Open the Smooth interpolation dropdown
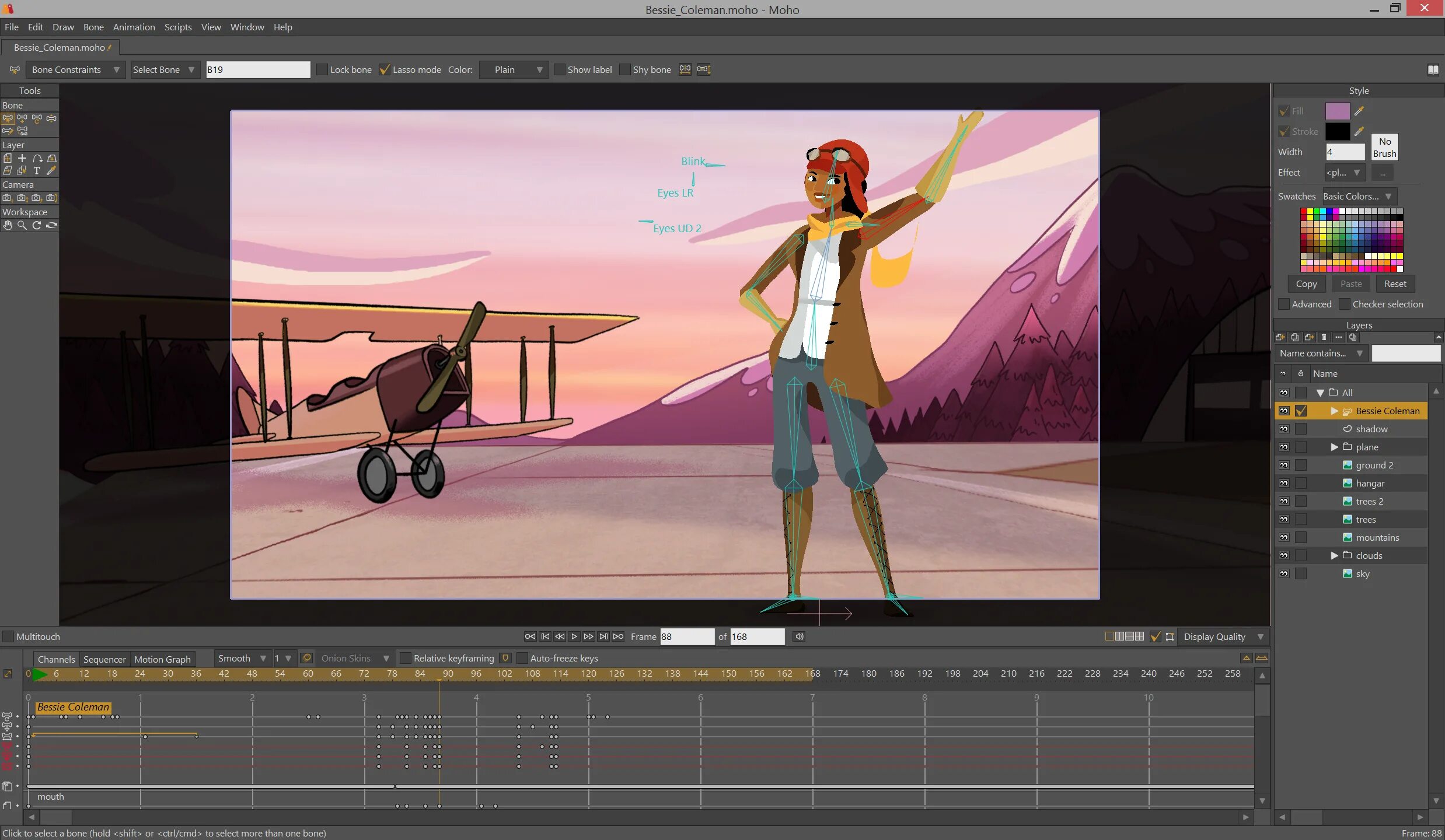 241,658
